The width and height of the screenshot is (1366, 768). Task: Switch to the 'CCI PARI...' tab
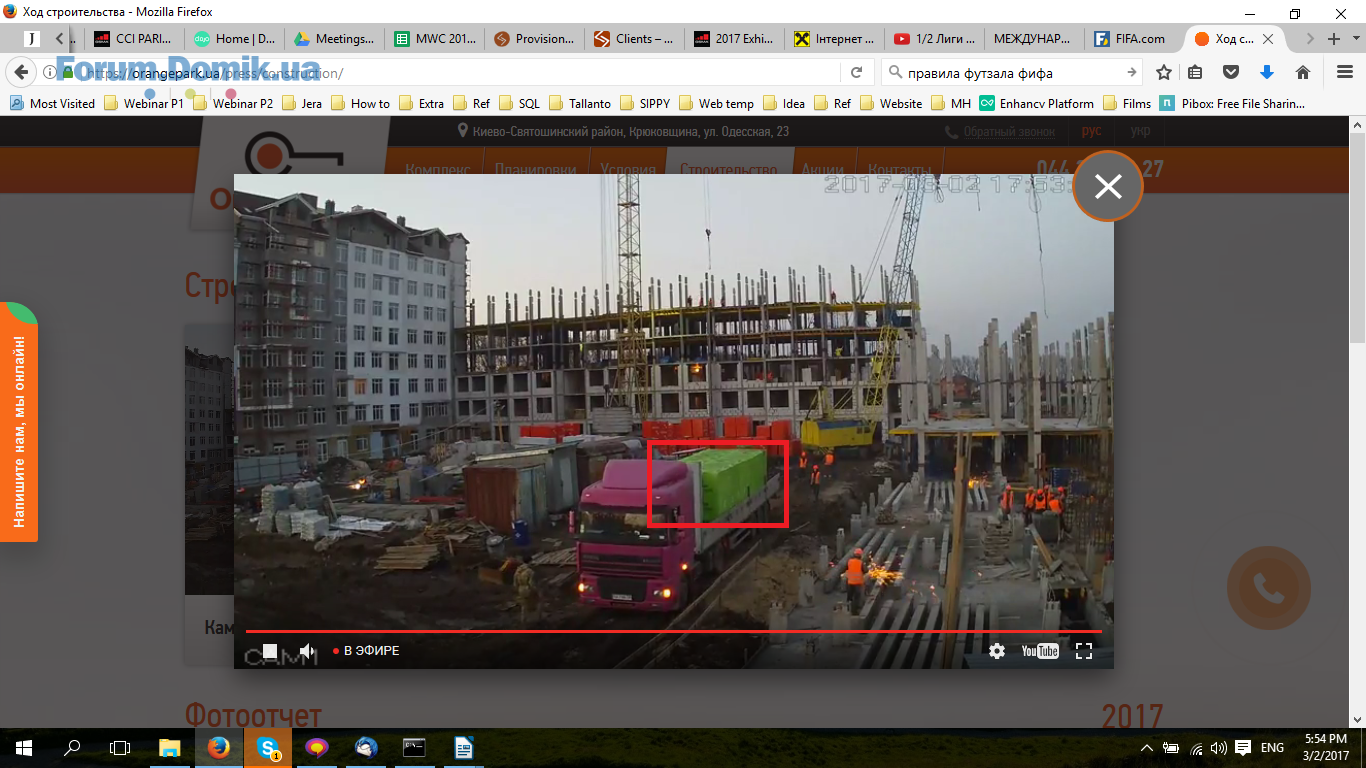point(134,39)
